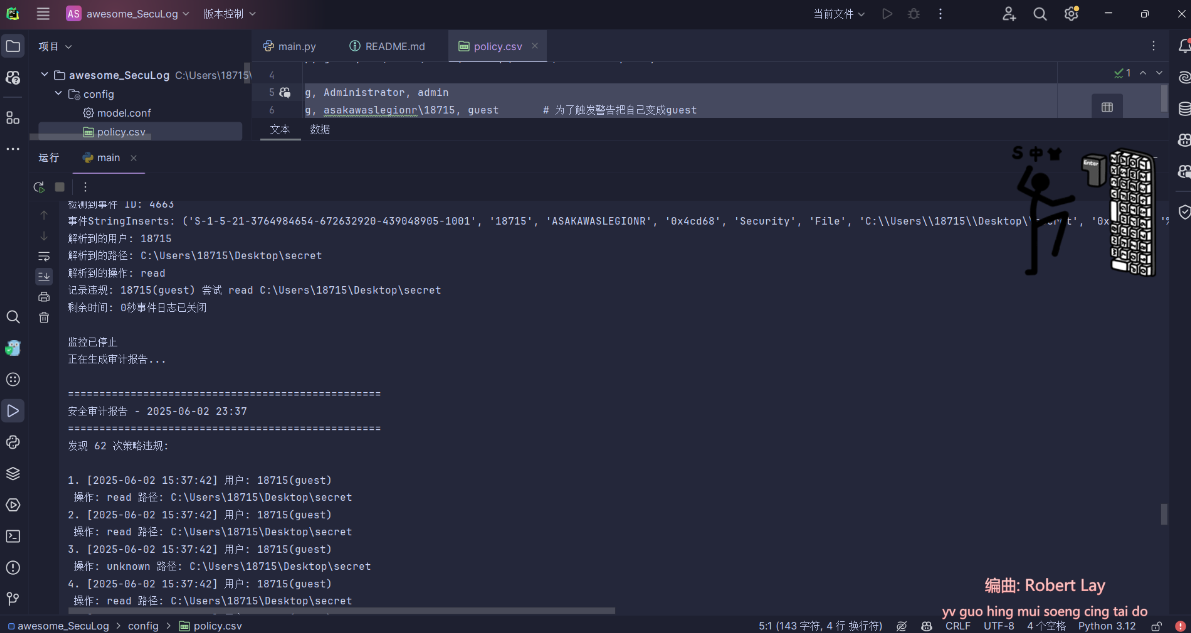Collapse the config folder in project tree
The width and height of the screenshot is (1191, 633).
click(x=58, y=93)
